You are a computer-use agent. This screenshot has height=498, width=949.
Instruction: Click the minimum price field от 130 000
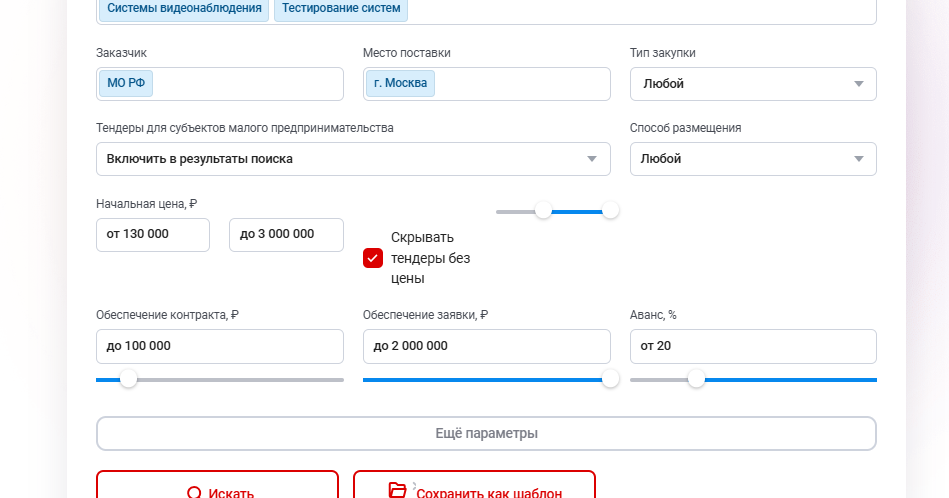click(x=152, y=234)
